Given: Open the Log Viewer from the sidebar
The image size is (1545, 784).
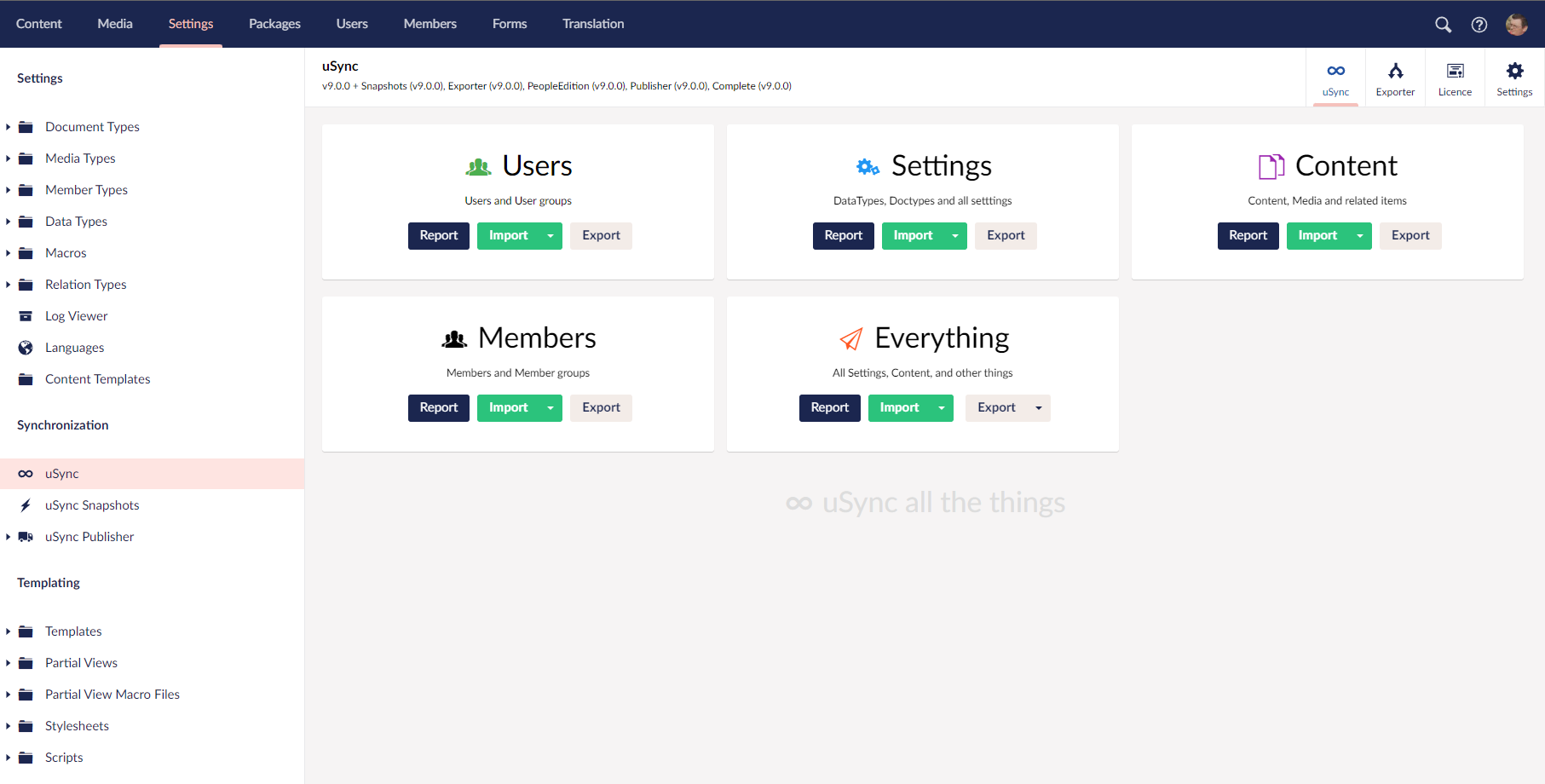Looking at the screenshot, I should [x=26, y=315].
